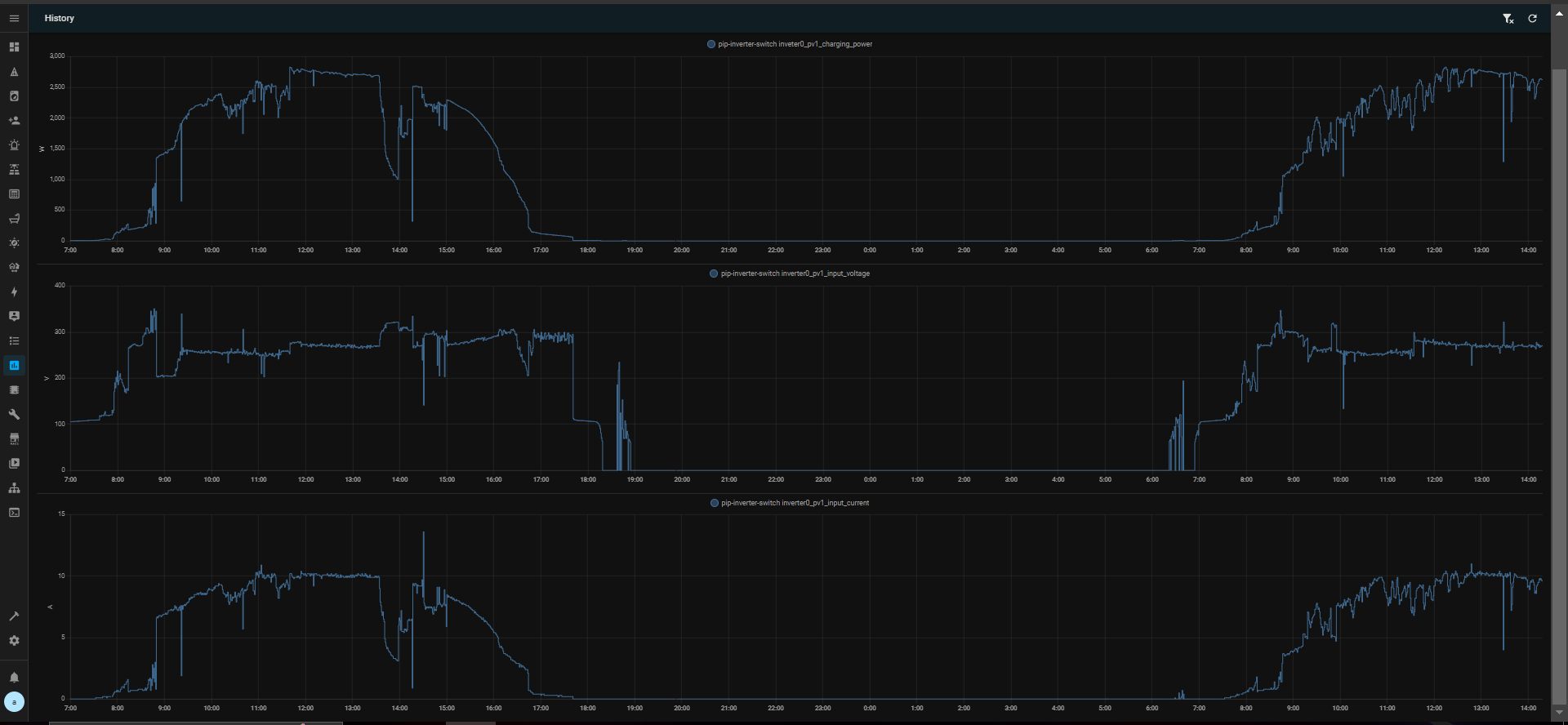Toggle the pv1_charging_power legend series

(x=790, y=44)
